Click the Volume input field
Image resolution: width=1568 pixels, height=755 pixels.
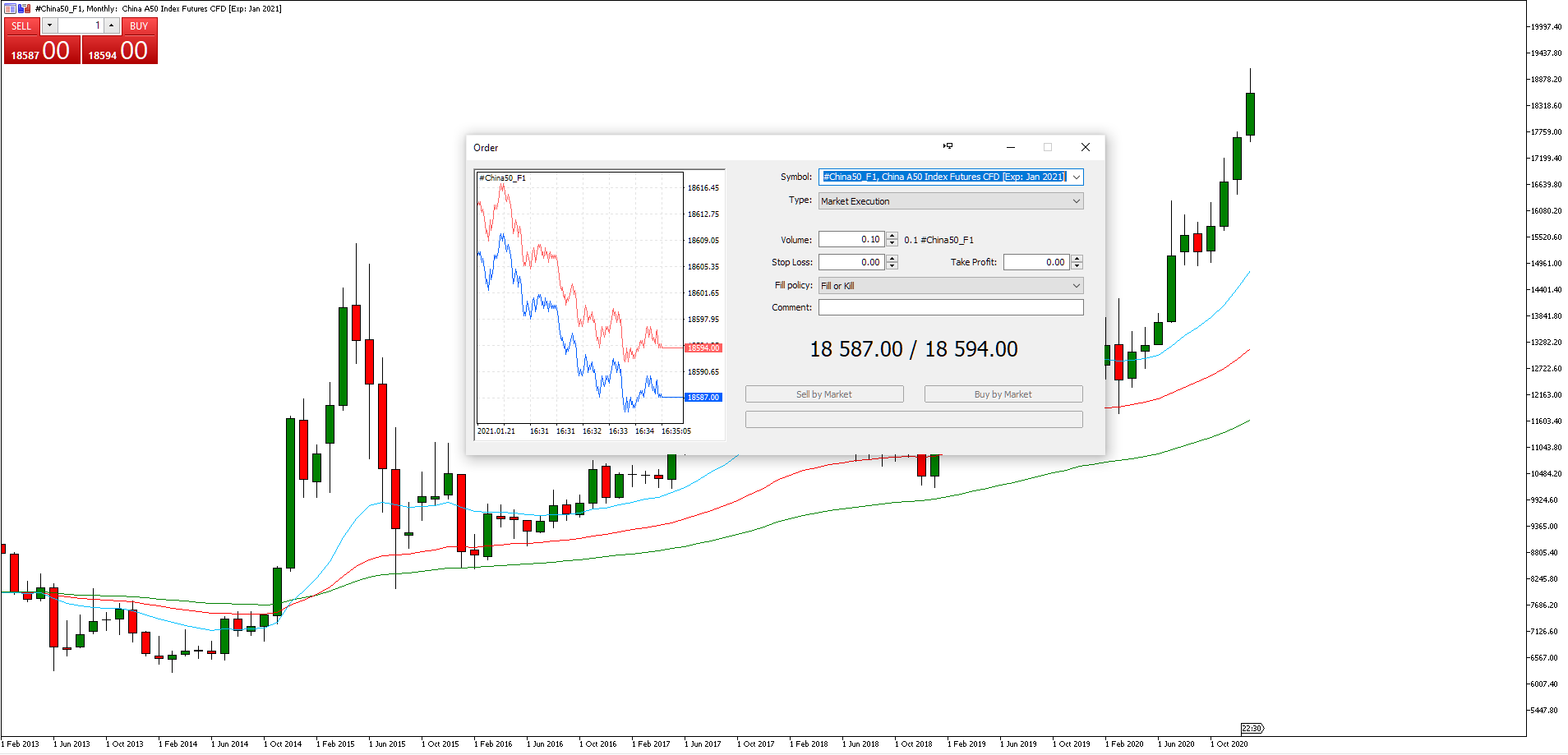coord(851,239)
